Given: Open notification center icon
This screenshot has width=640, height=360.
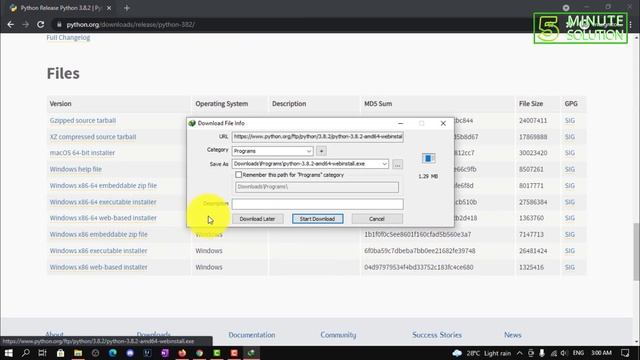Looking at the screenshot, I should pos(625,353).
